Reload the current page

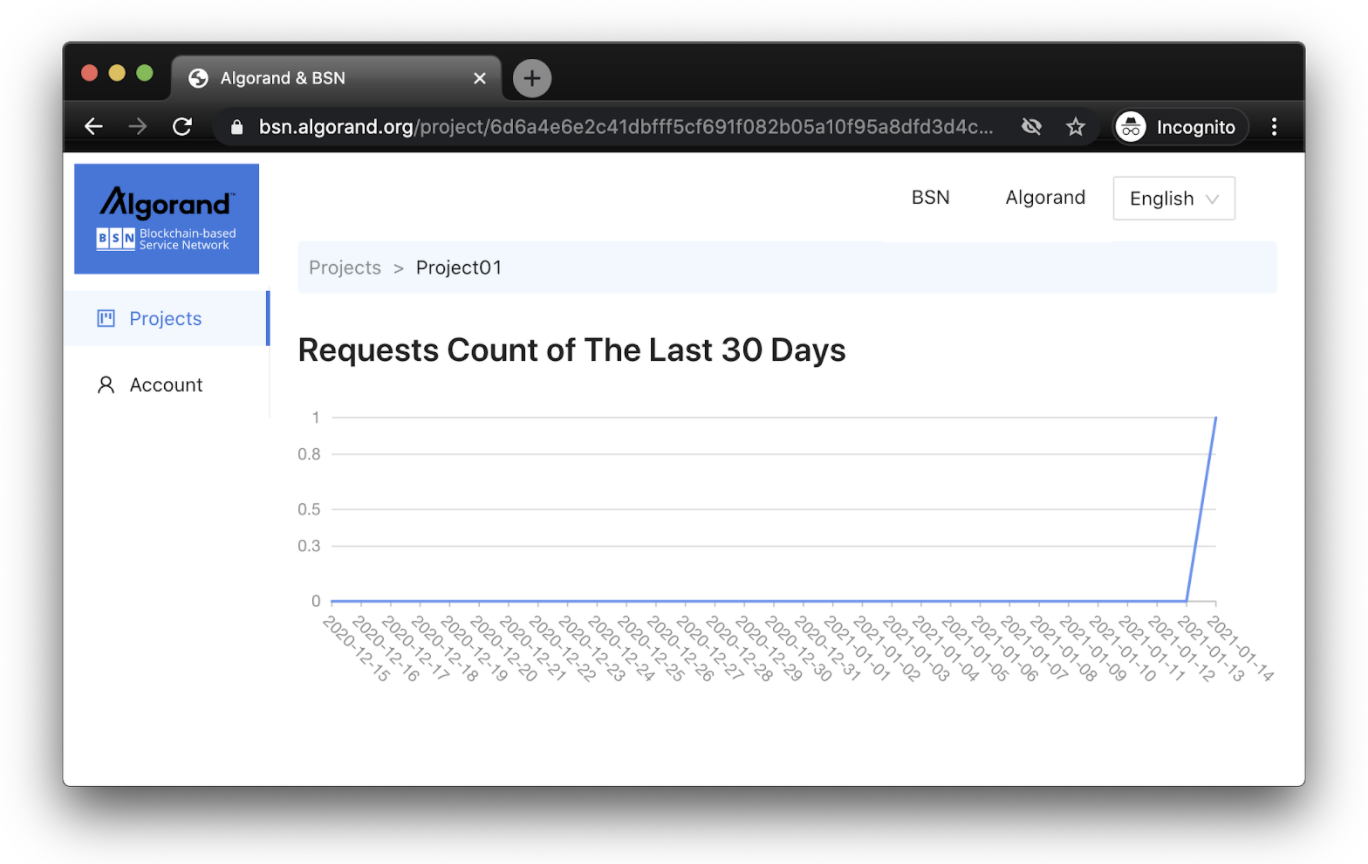[182, 127]
